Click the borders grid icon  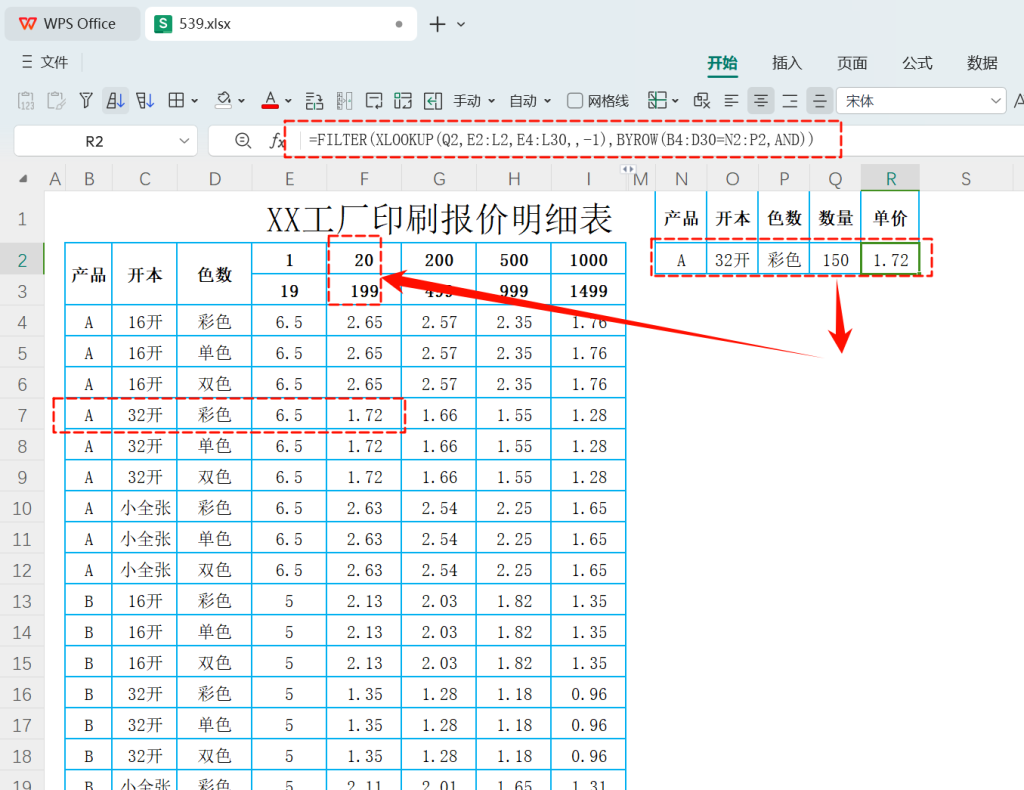click(x=176, y=101)
